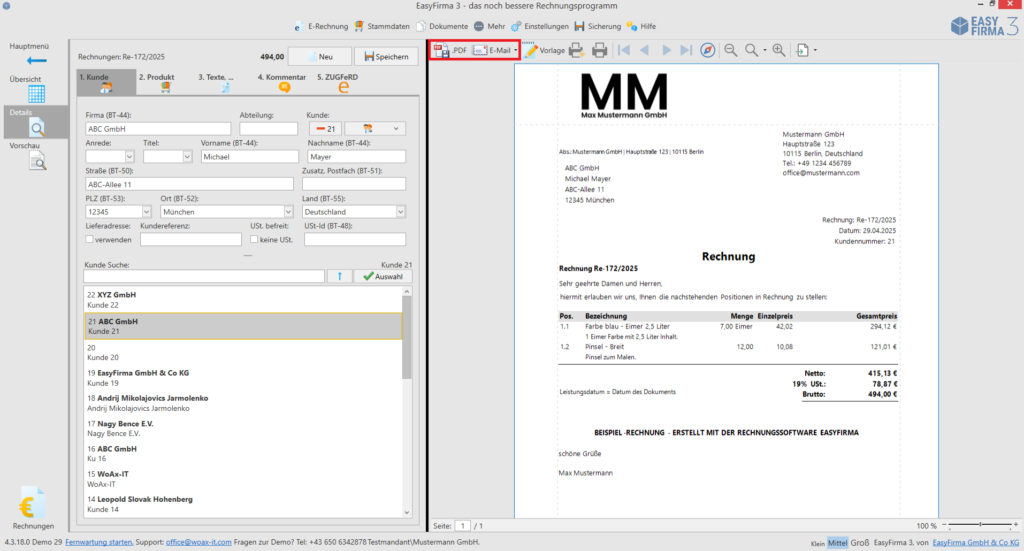Image resolution: width=1024 pixels, height=551 pixels.
Task: Click the Rechnungen euro icon
Action: (32, 503)
